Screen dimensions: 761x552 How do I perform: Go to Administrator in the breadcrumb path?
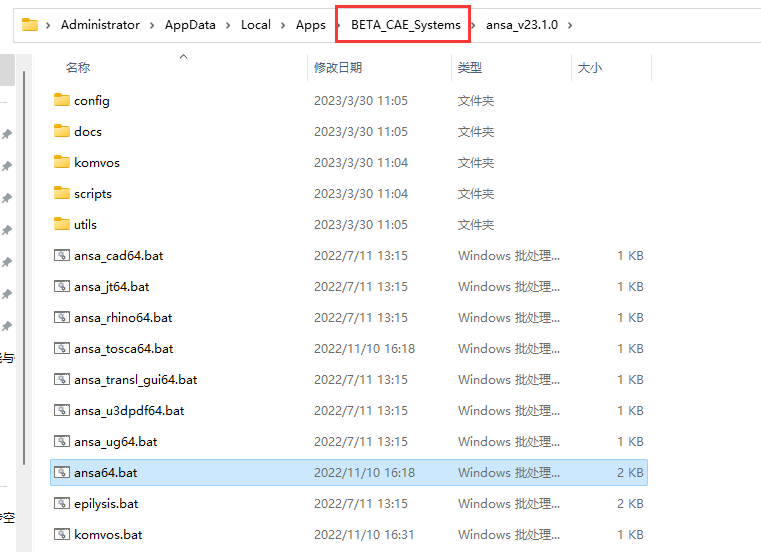click(100, 25)
